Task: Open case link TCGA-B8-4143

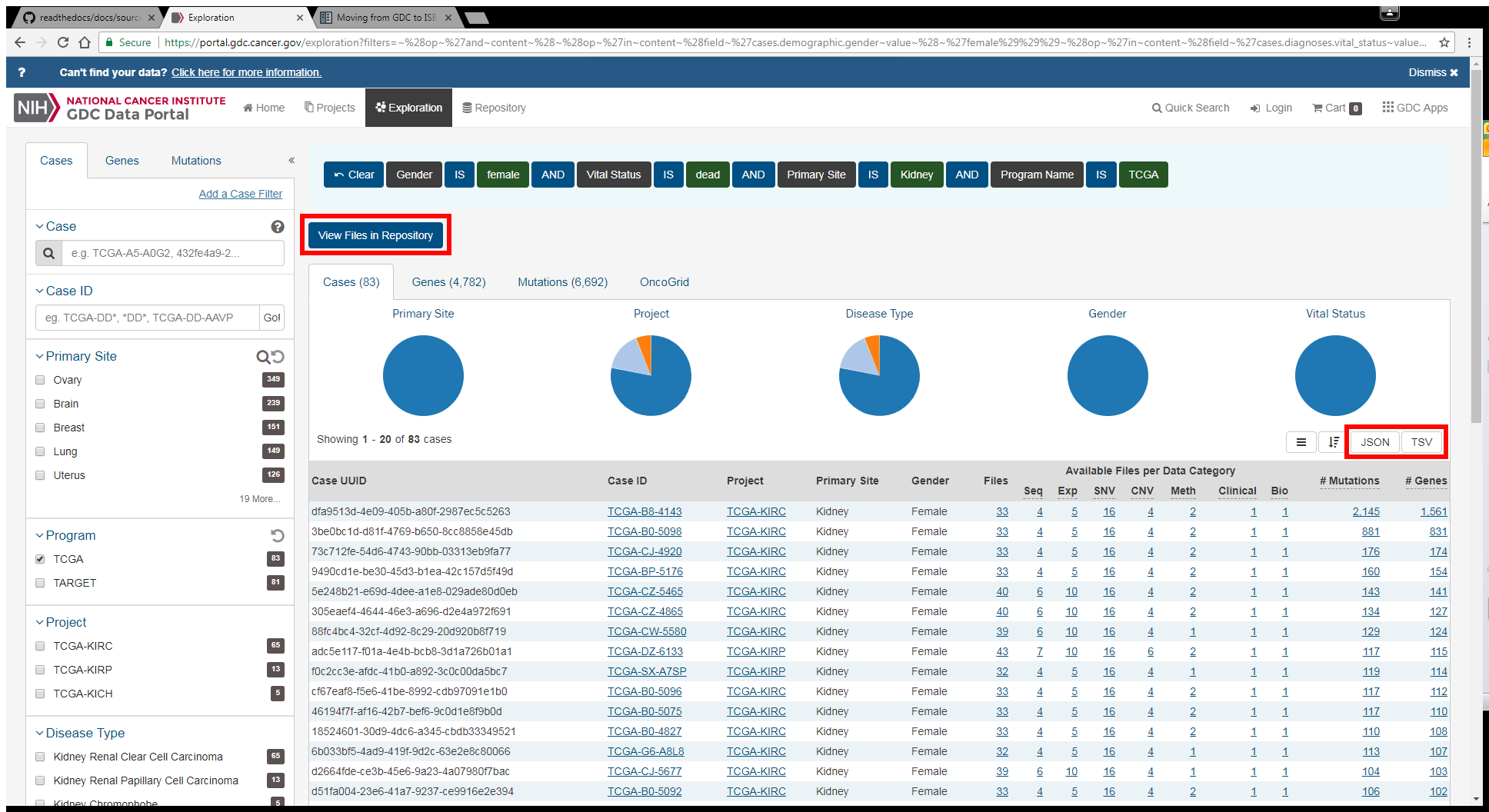Action: pos(645,512)
